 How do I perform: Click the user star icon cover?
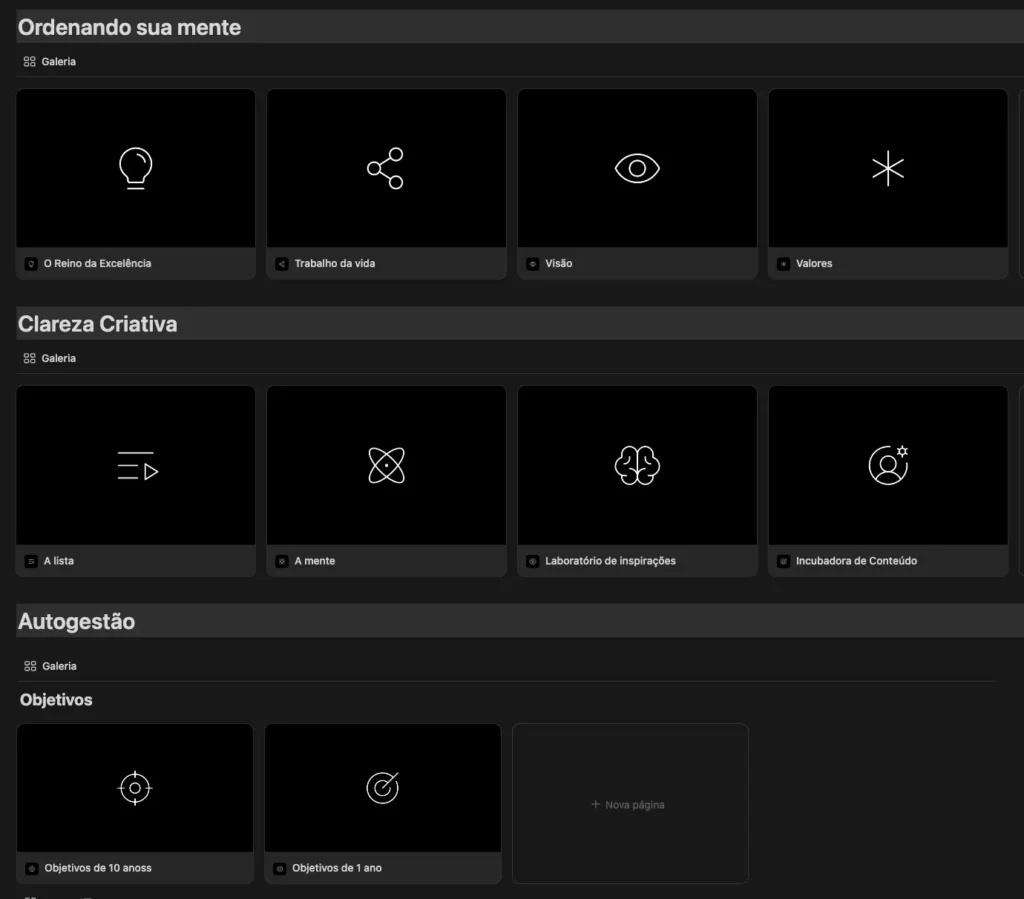887,465
